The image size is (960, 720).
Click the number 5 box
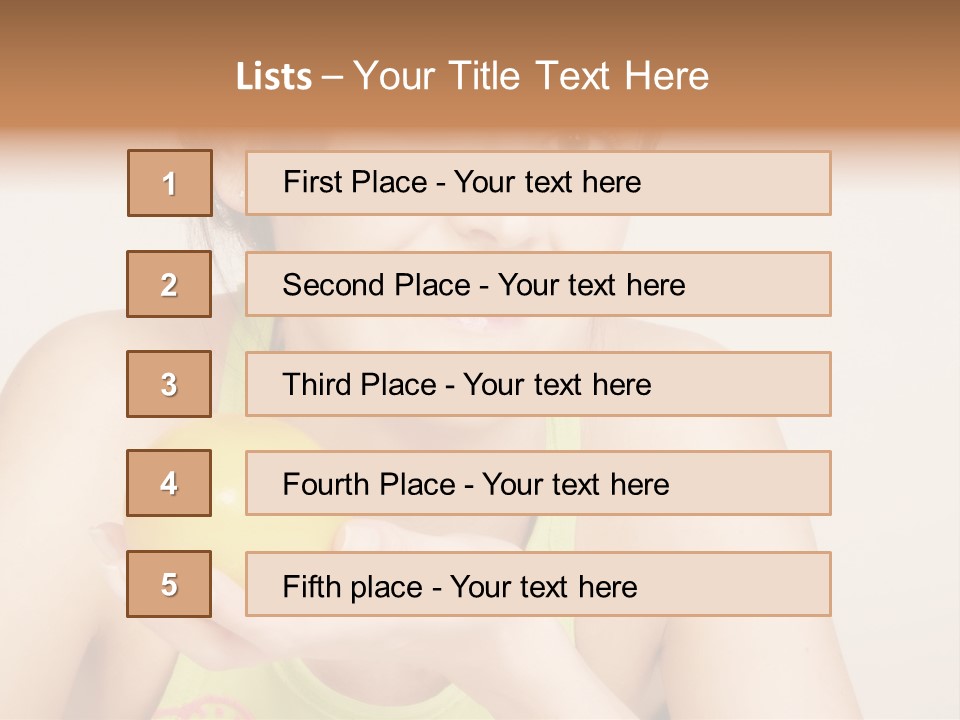click(169, 584)
